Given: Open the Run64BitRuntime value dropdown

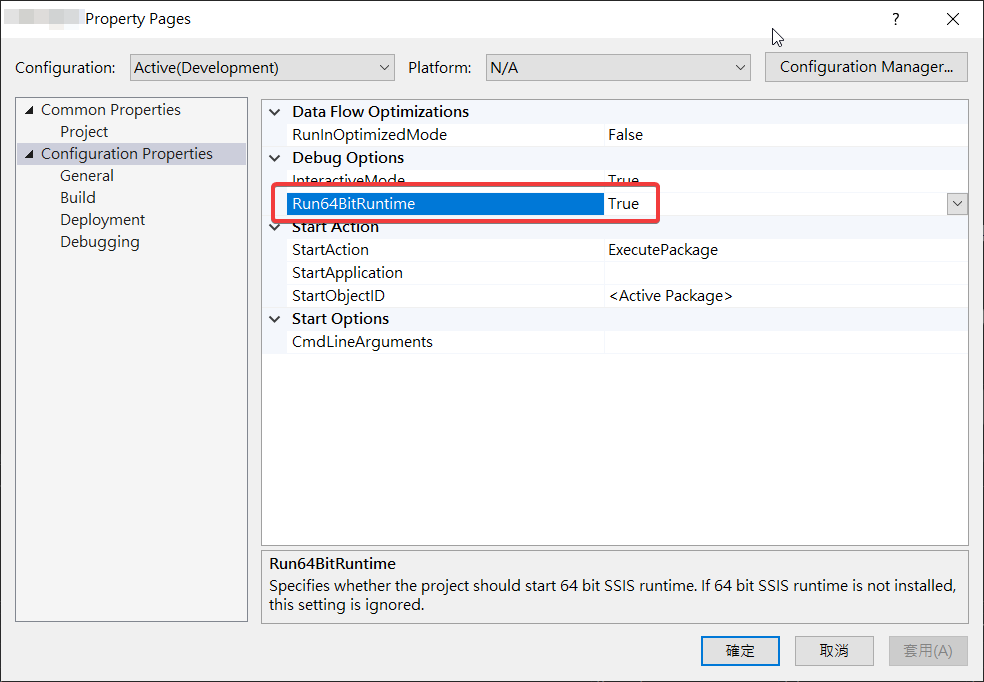Looking at the screenshot, I should tap(957, 203).
